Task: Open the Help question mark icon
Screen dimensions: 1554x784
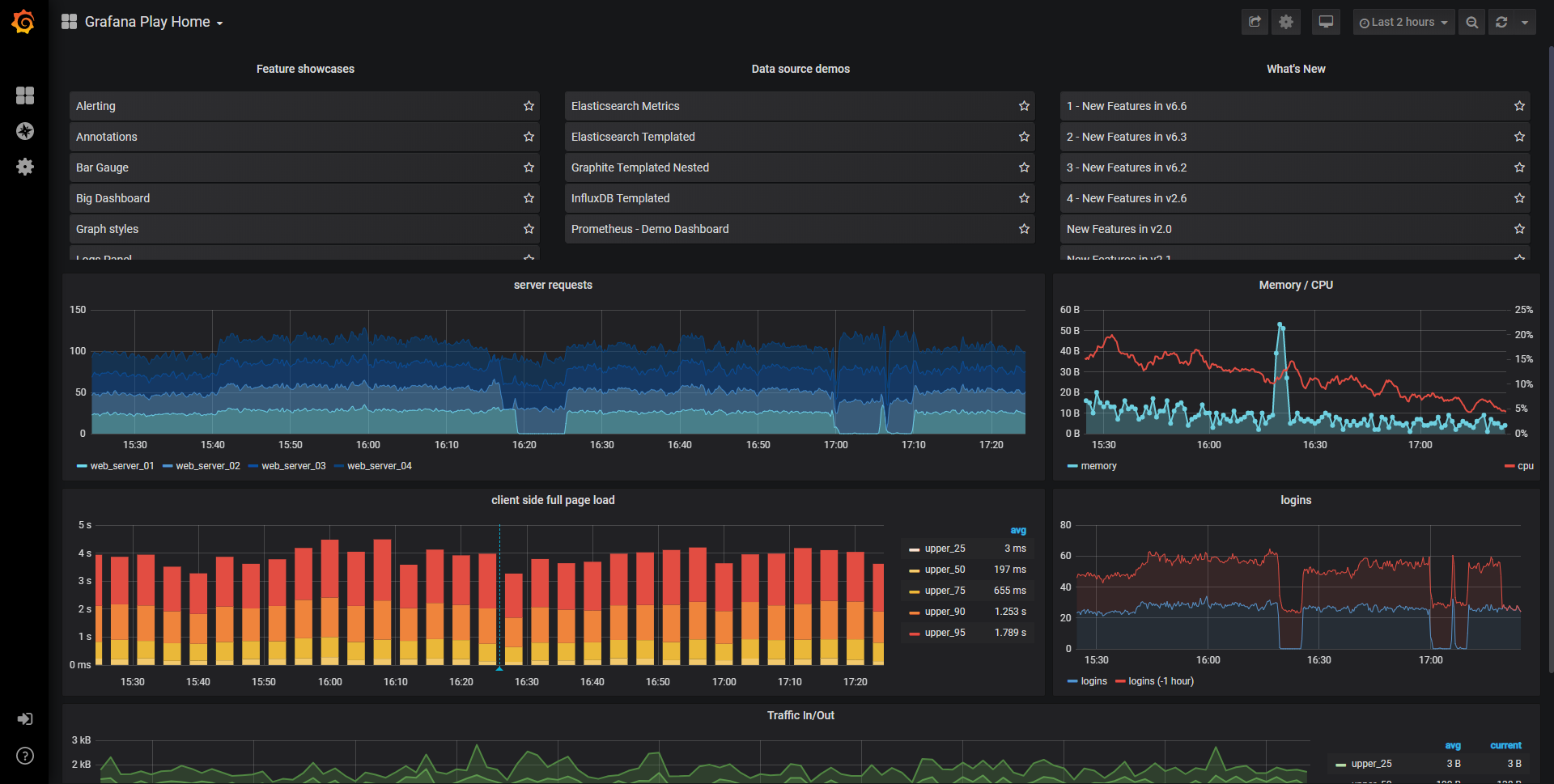Action: (x=25, y=756)
